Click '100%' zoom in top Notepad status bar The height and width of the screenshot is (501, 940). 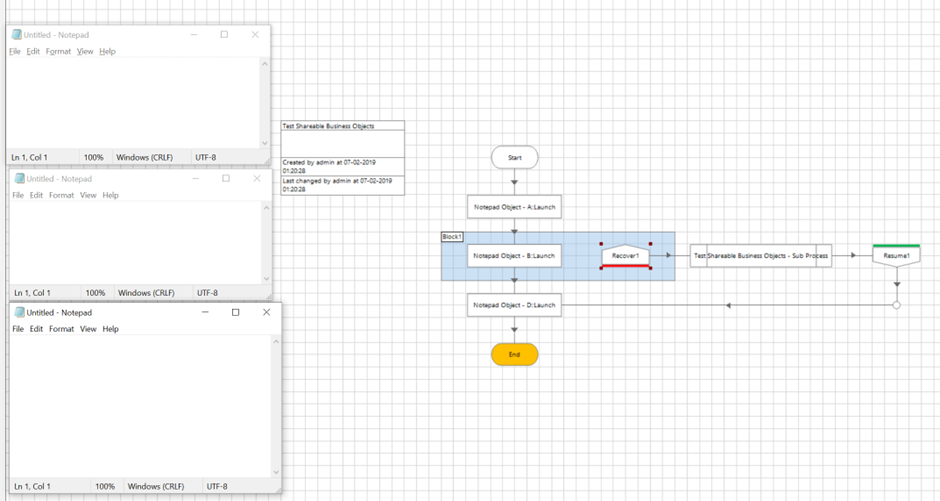pos(94,158)
